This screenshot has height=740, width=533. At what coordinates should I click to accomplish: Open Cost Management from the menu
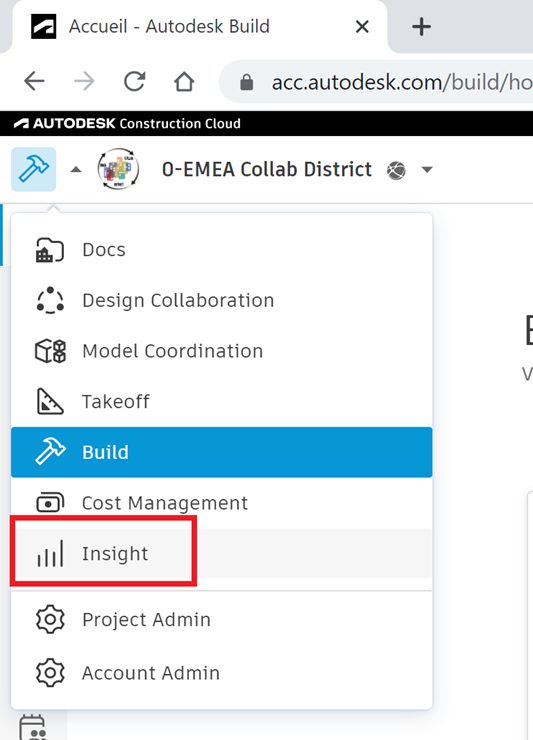(x=221, y=503)
